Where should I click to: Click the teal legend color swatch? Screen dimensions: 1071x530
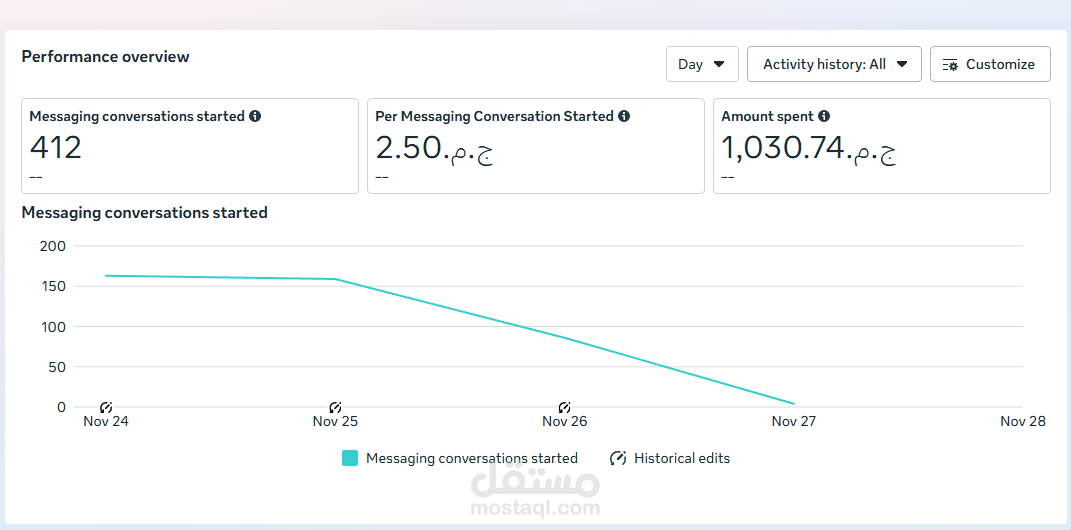[x=350, y=458]
